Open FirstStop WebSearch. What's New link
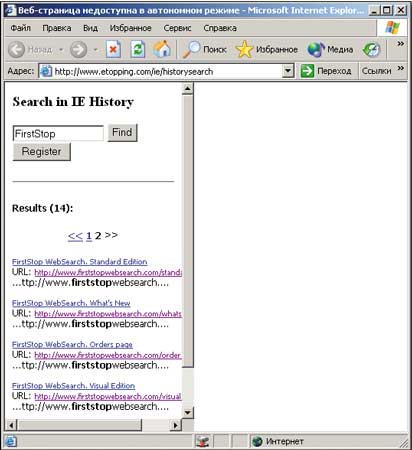The height and width of the screenshot is (450, 412). click(71, 303)
